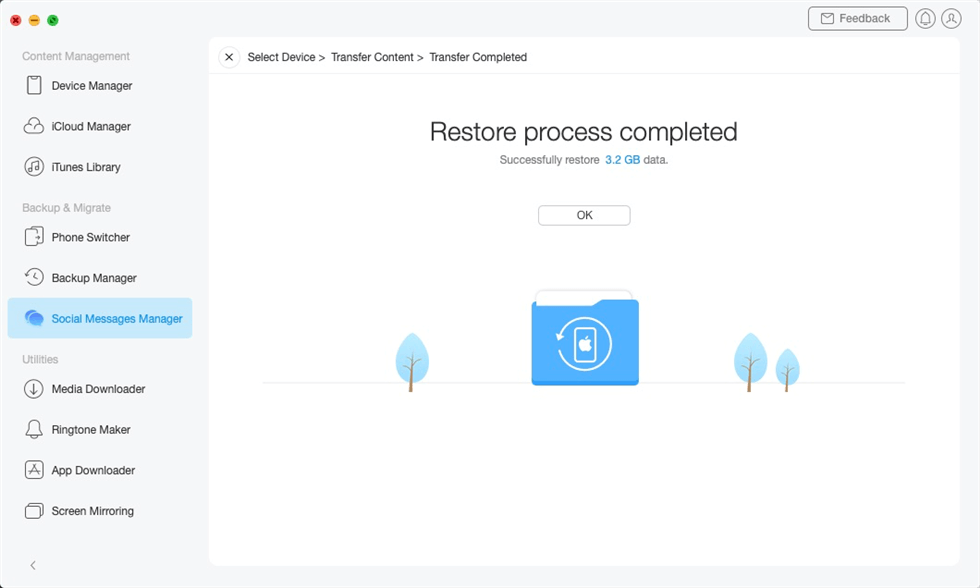
Task: Open notifications bell in top bar
Action: pos(925,19)
